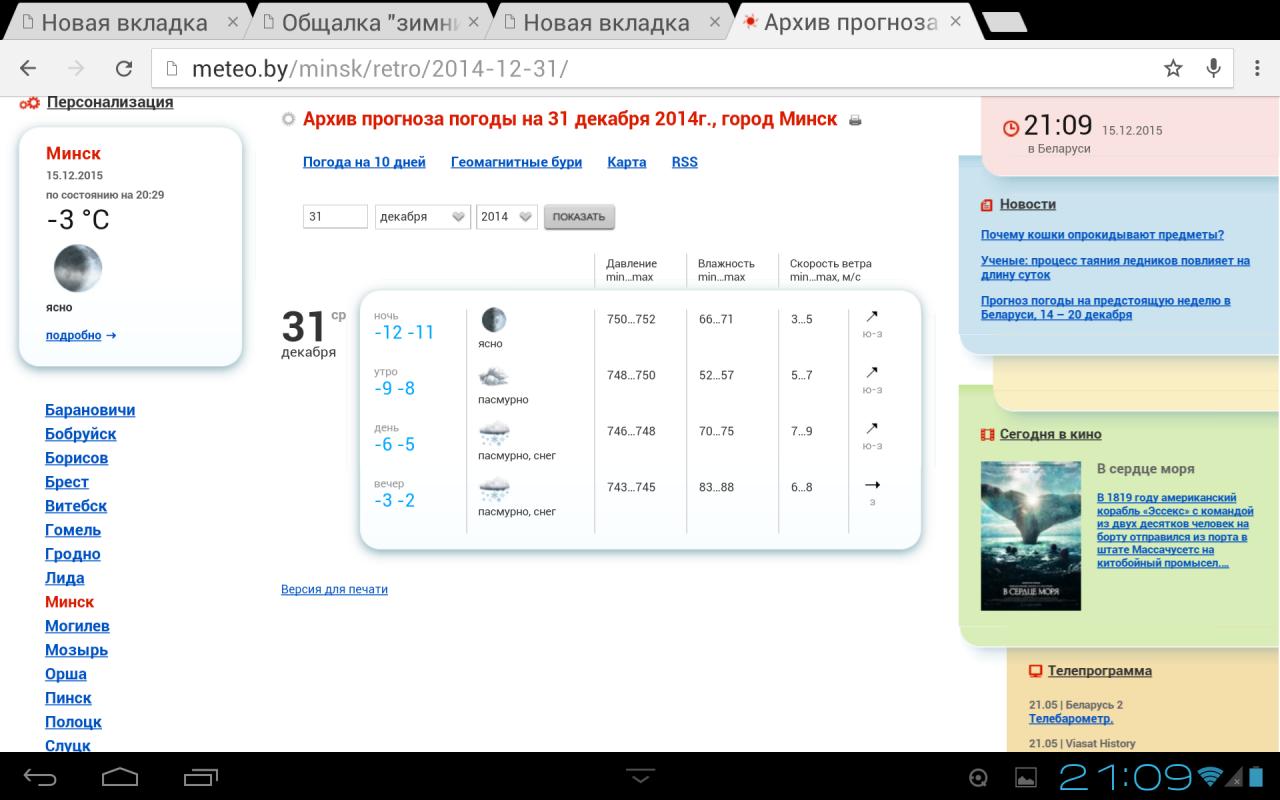Viewport: 1280px width, 800px height.
Task: Switch to first Новая вкладка tab
Action: (x=123, y=23)
